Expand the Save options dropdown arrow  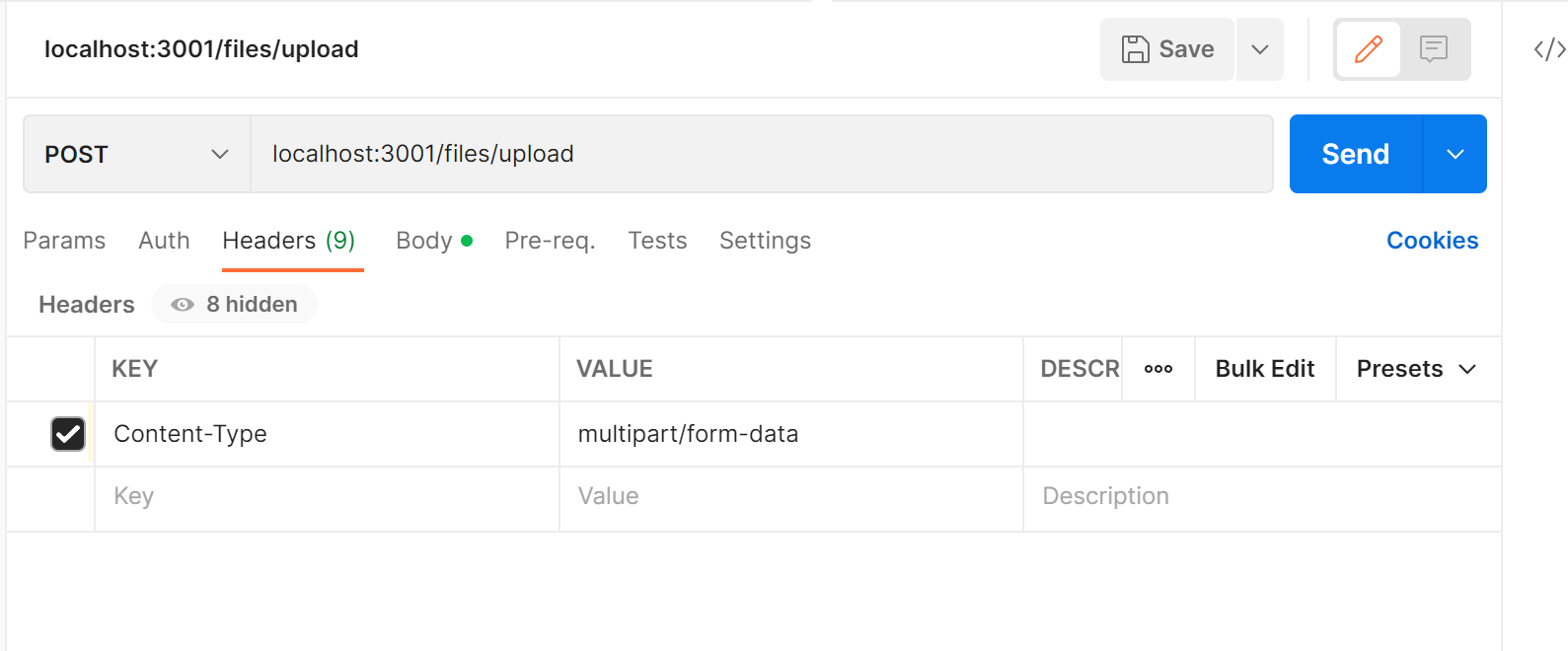pos(1259,49)
